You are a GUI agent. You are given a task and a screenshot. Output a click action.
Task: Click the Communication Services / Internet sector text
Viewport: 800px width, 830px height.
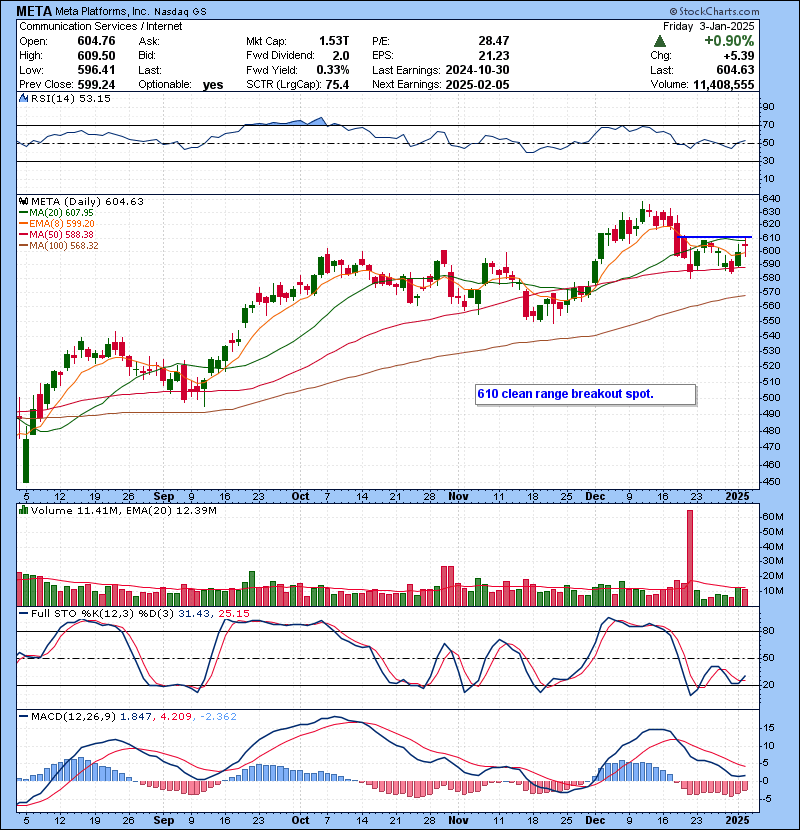pos(101,26)
